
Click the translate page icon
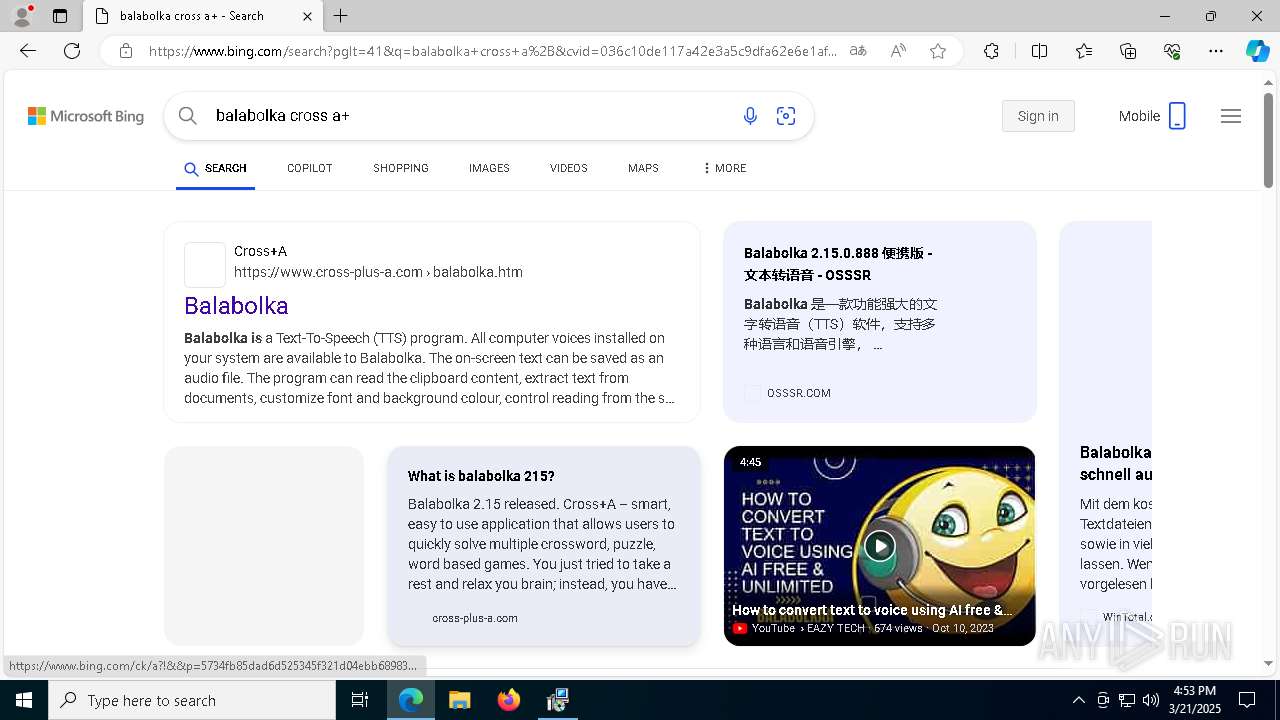pos(858,51)
